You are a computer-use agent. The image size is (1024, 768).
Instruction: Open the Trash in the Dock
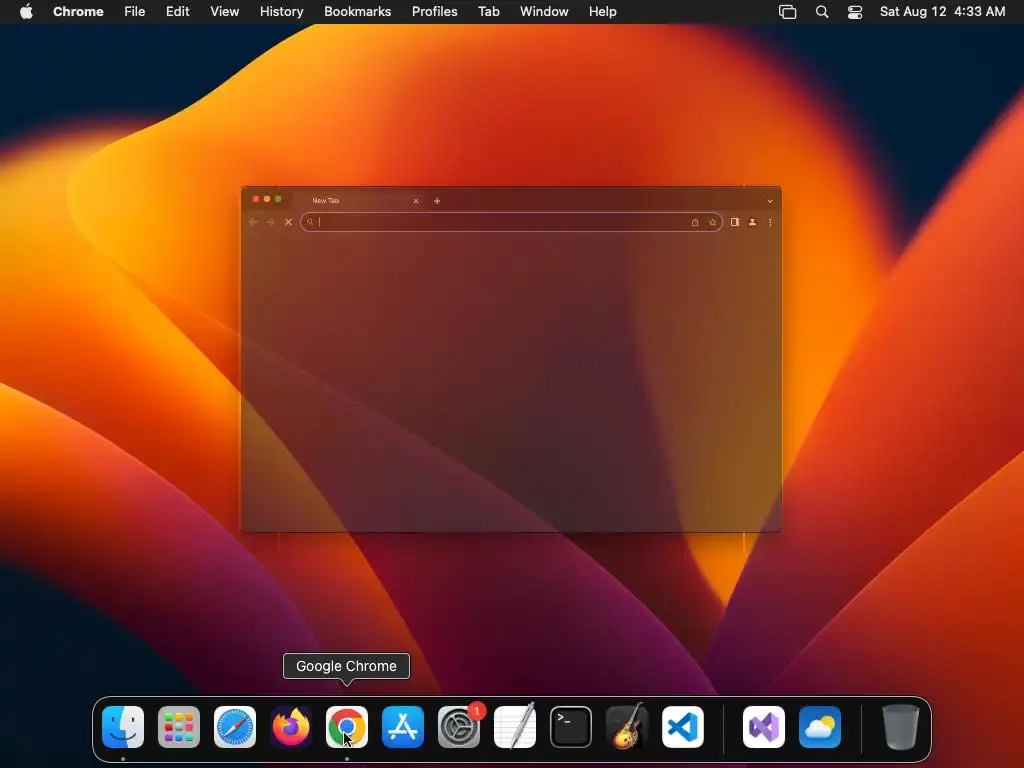(x=901, y=727)
